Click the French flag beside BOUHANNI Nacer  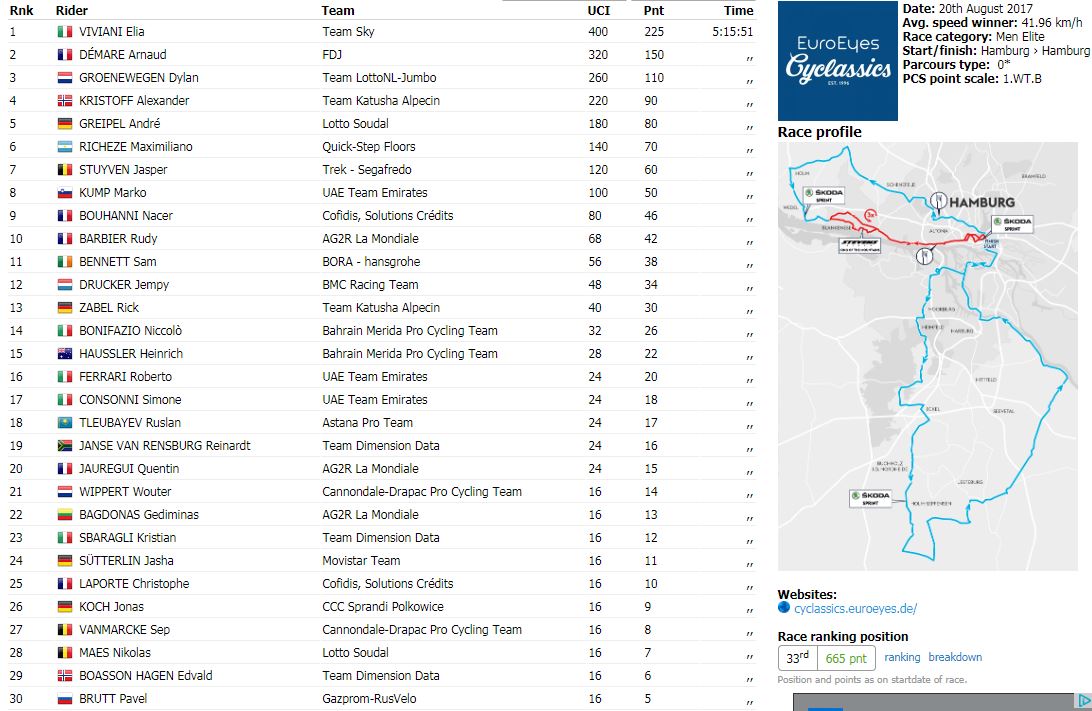[65, 215]
